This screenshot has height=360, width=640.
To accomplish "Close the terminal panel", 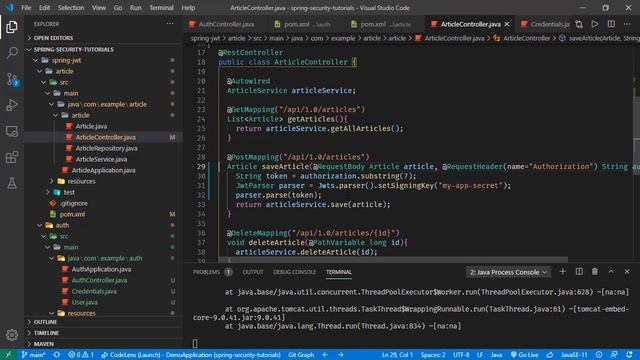I will (627, 272).
